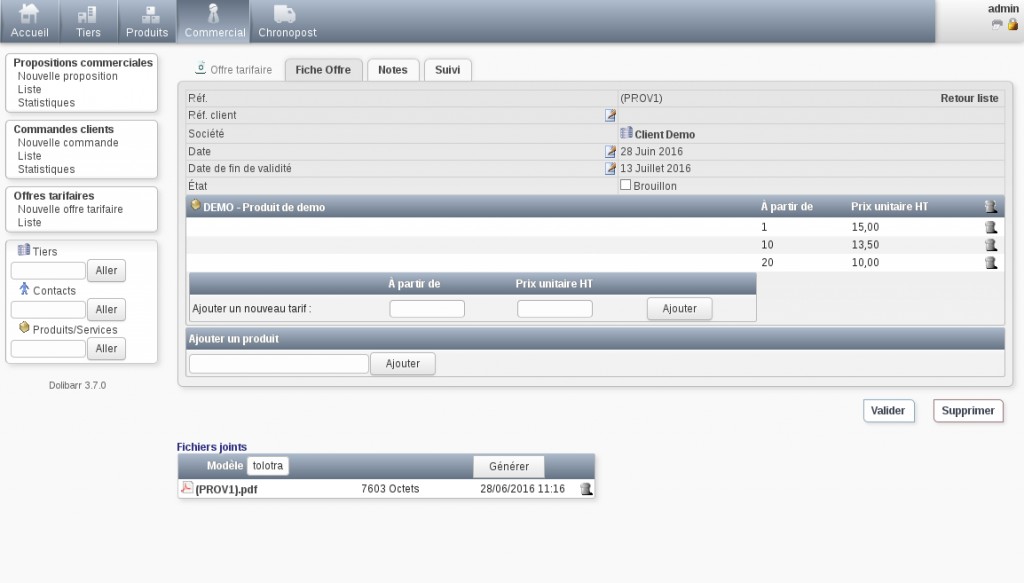Open the admin user link
The height and width of the screenshot is (583, 1024).
(1002, 8)
